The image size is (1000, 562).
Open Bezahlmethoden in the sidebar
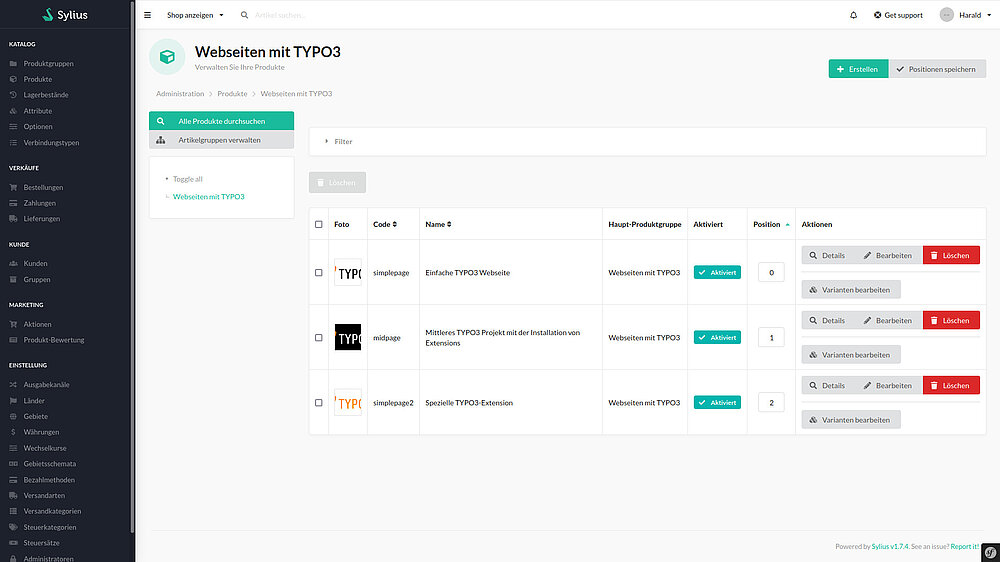point(49,480)
